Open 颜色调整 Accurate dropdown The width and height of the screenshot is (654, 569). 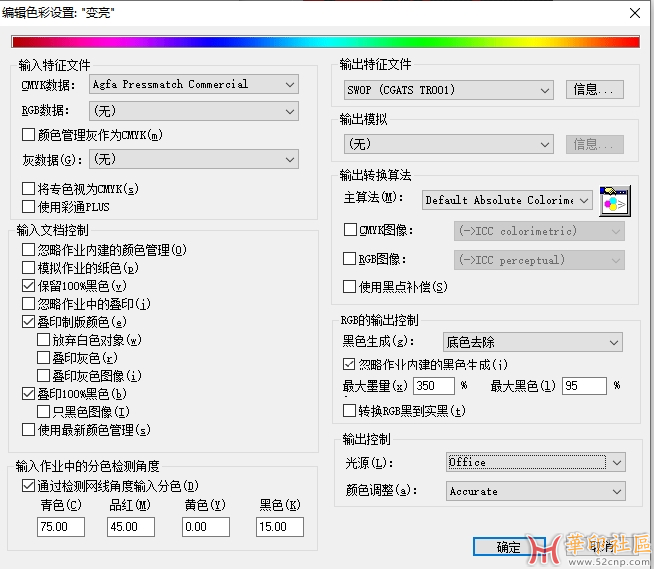click(536, 491)
